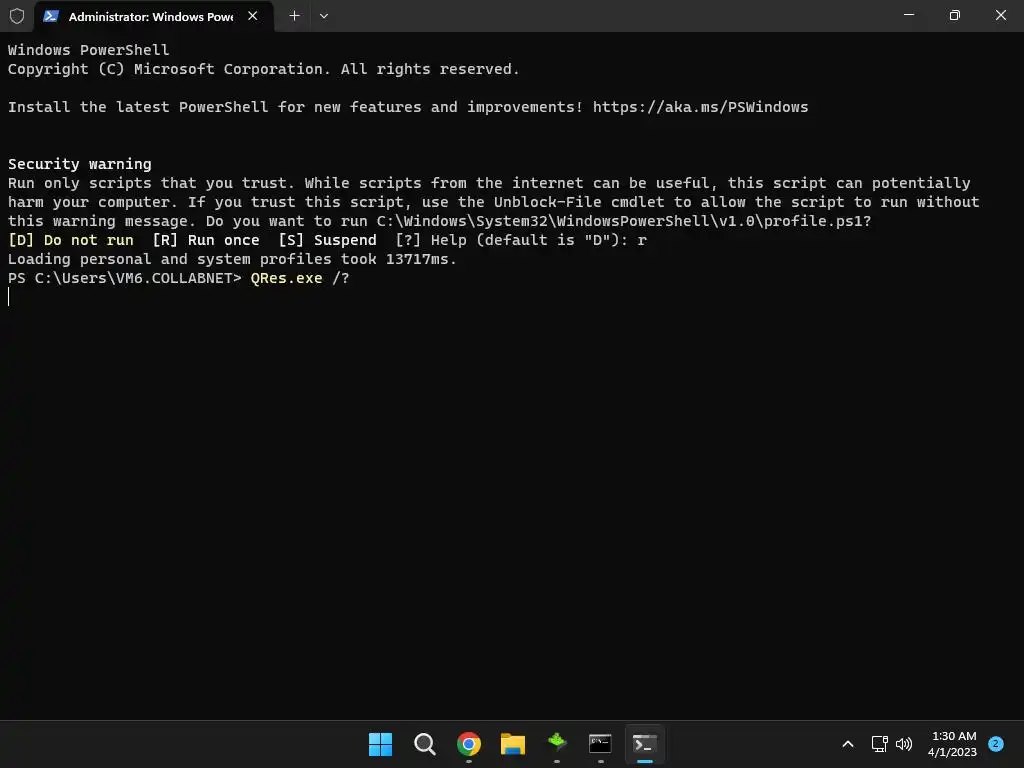The height and width of the screenshot is (768, 1024).
Task: Click the '[D] Do not run' option text
Action: [x=71, y=240]
